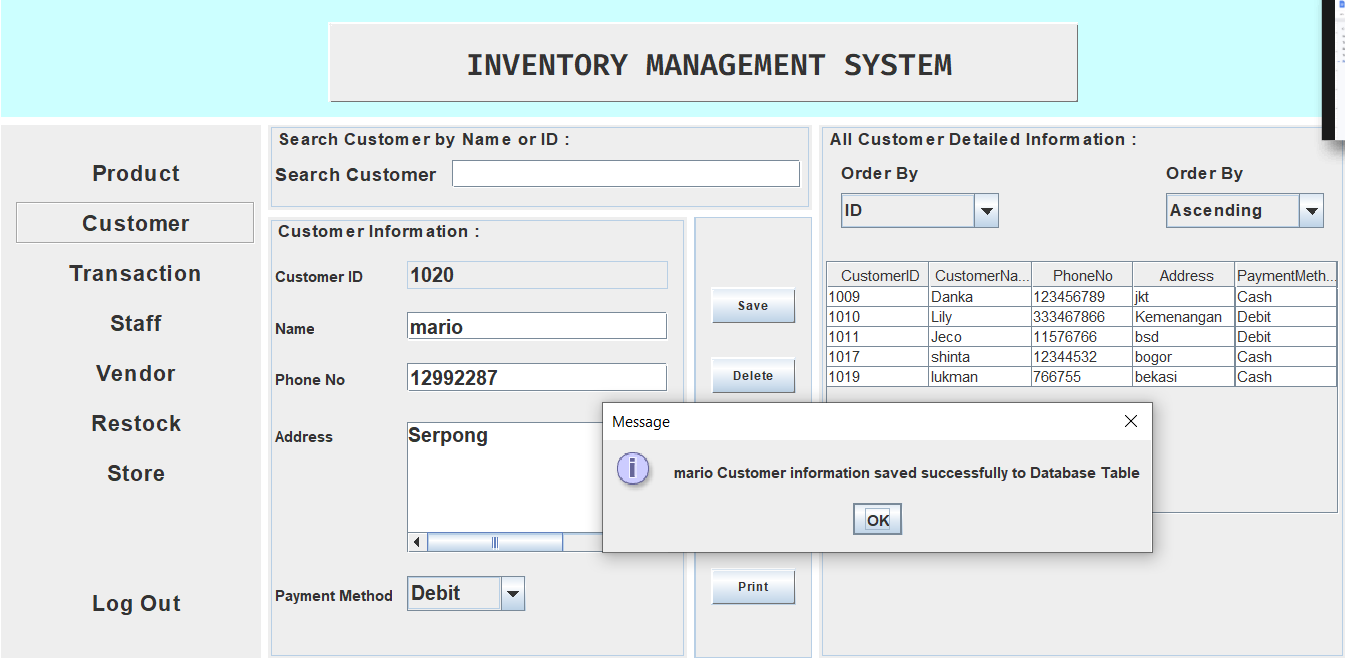The height and width of the screenshot is (663, 1345).
Task: Click Log Out in the sidebar
Action: (x=136, y=603)
